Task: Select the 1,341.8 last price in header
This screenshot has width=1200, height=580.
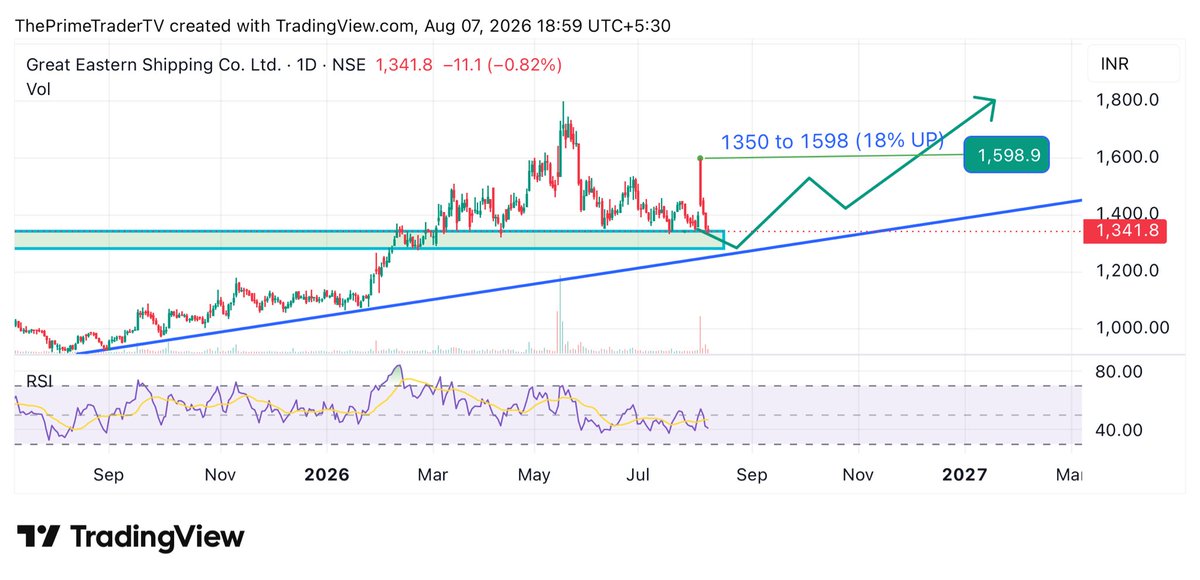Action: pyautogui.click(x=403, y=65)
